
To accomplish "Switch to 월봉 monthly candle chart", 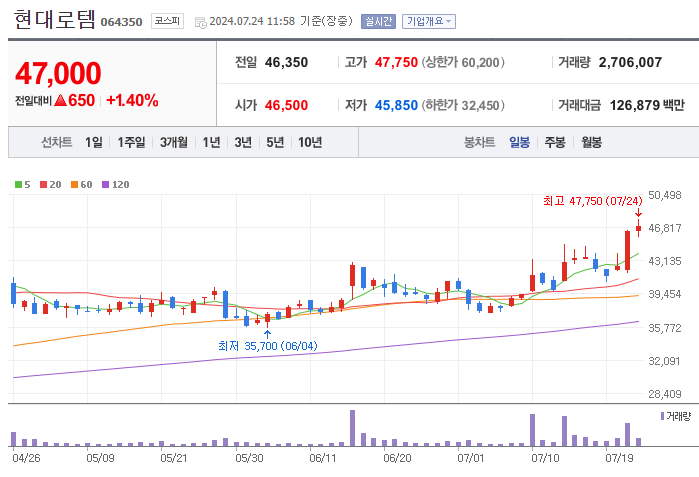I will (x=592, y=142).
